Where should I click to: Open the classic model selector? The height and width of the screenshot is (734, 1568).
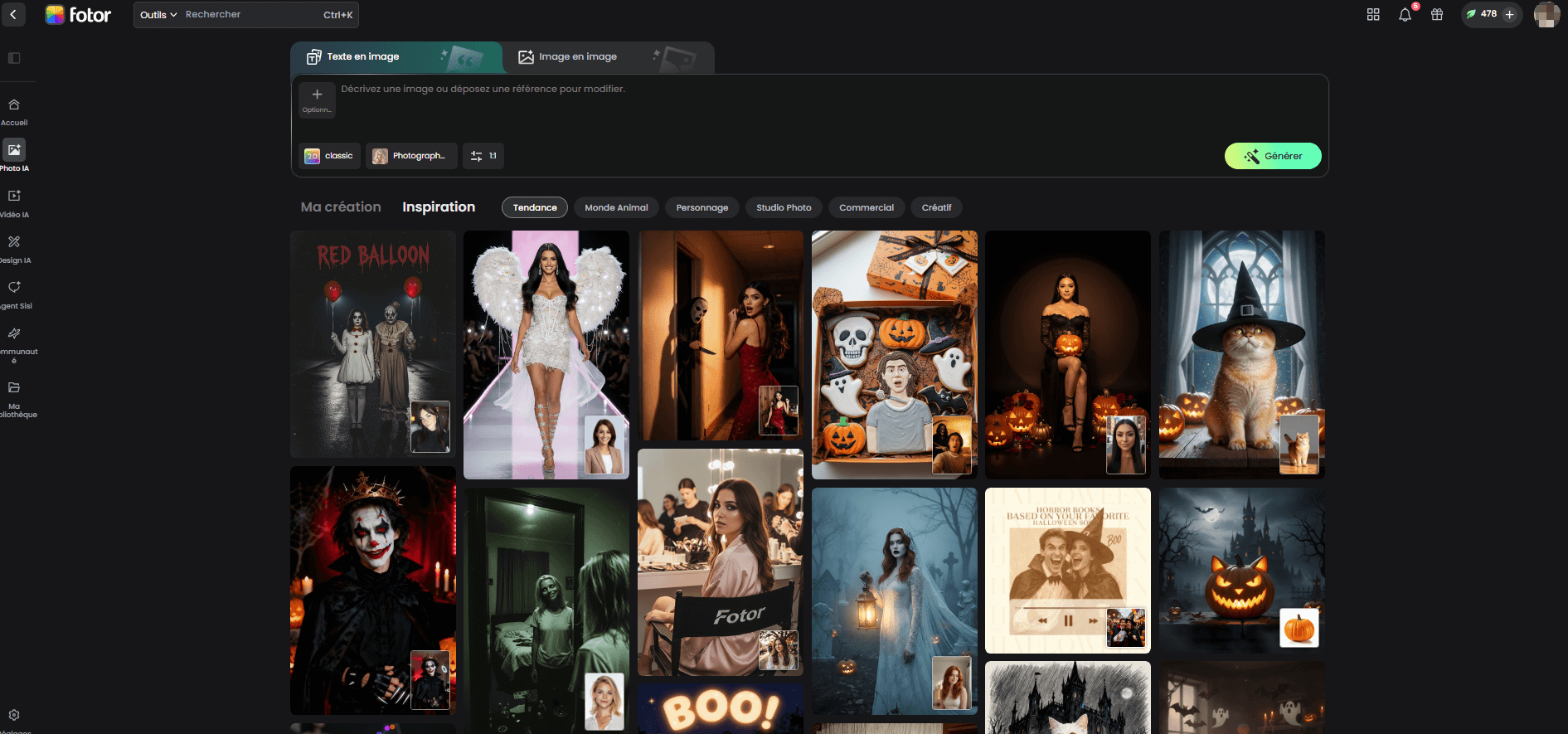pos(329,156)
